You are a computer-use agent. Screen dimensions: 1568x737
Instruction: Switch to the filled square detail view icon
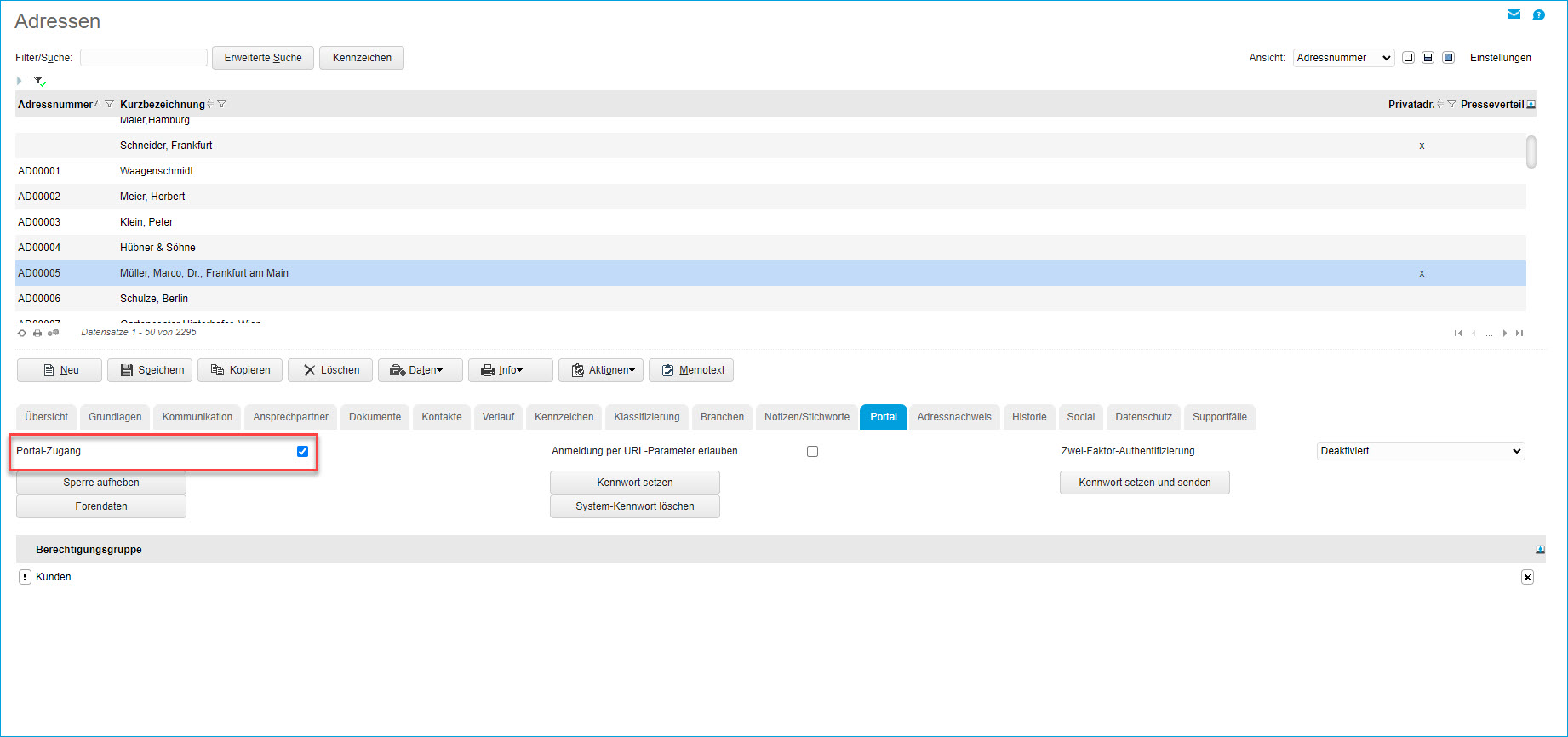(1448, 58)
